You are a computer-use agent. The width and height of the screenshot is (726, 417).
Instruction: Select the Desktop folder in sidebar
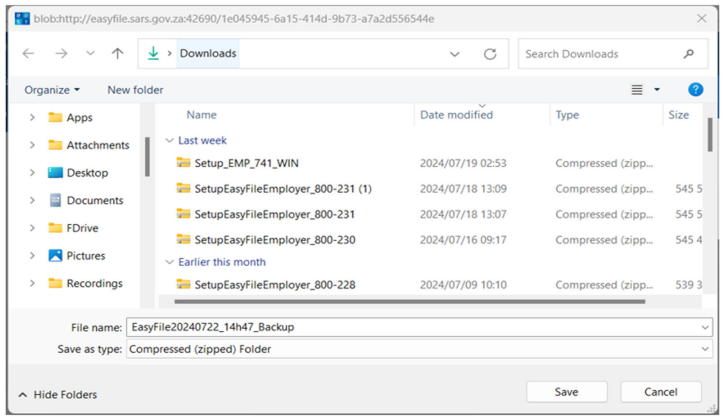pyautogui.click(x=87, y=173)
